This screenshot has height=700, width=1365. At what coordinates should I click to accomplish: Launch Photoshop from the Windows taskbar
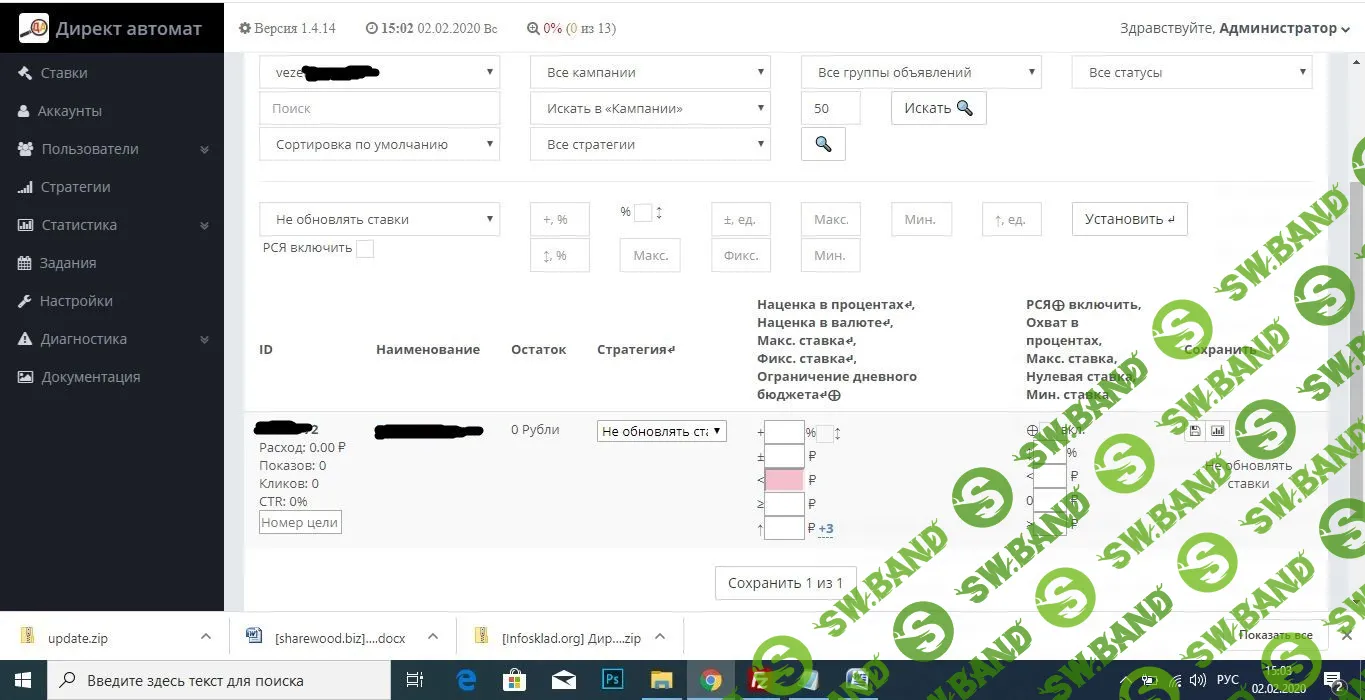612,680
